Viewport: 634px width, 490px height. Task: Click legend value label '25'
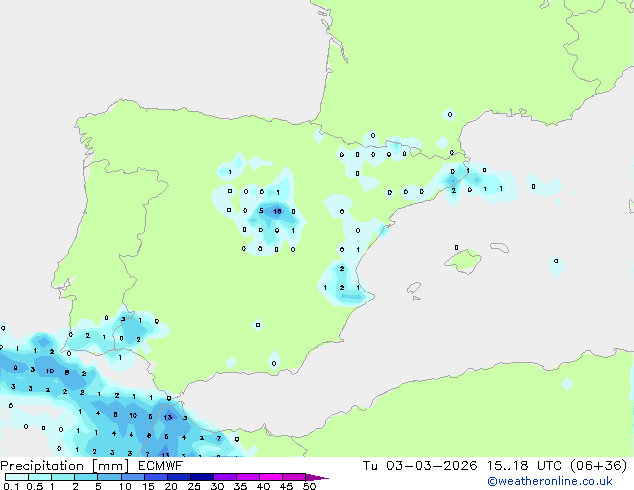(x=194, y=486)
